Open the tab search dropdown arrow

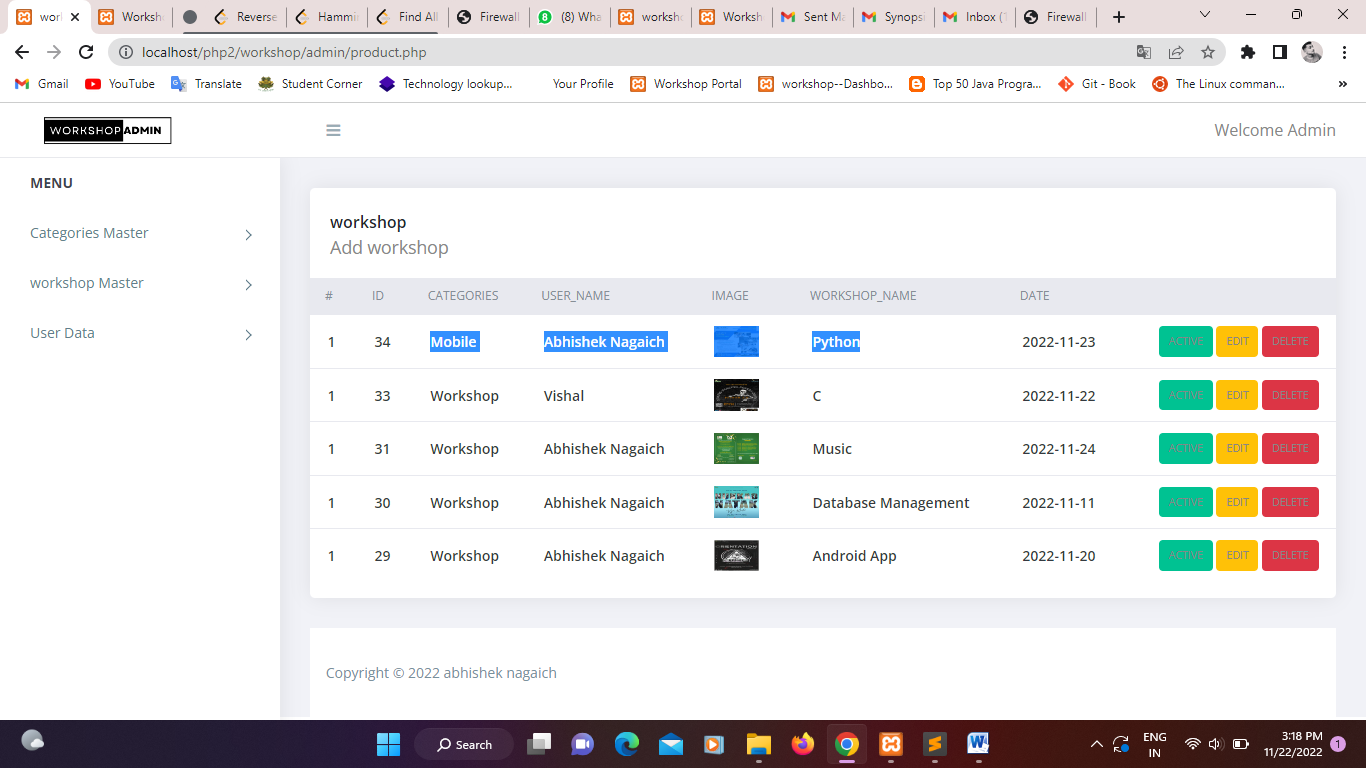[1205, 15]
